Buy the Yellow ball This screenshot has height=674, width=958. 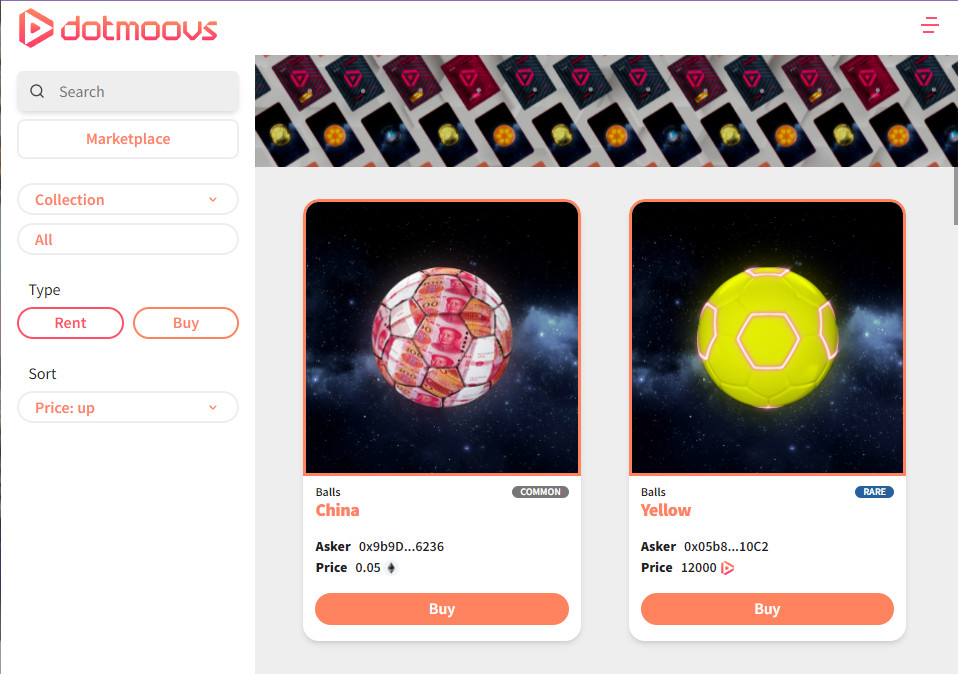coord(767,609)
